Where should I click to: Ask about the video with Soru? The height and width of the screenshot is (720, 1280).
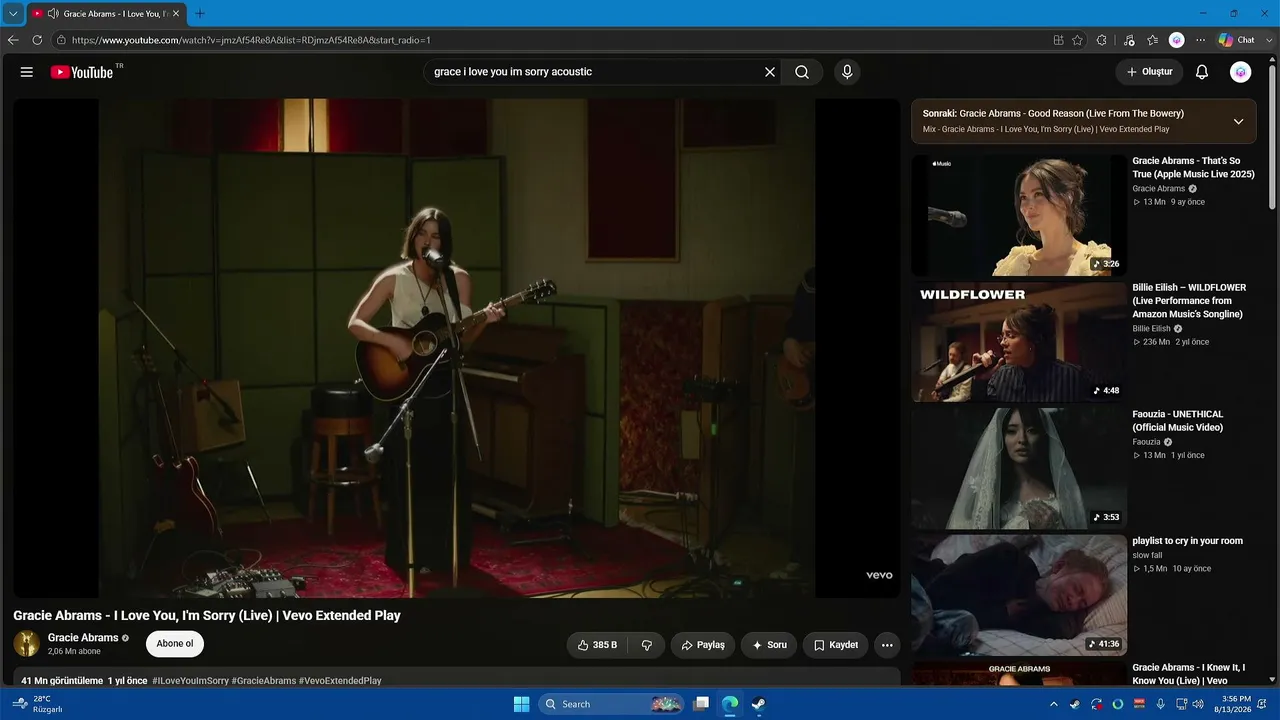[x=769, y=645]
